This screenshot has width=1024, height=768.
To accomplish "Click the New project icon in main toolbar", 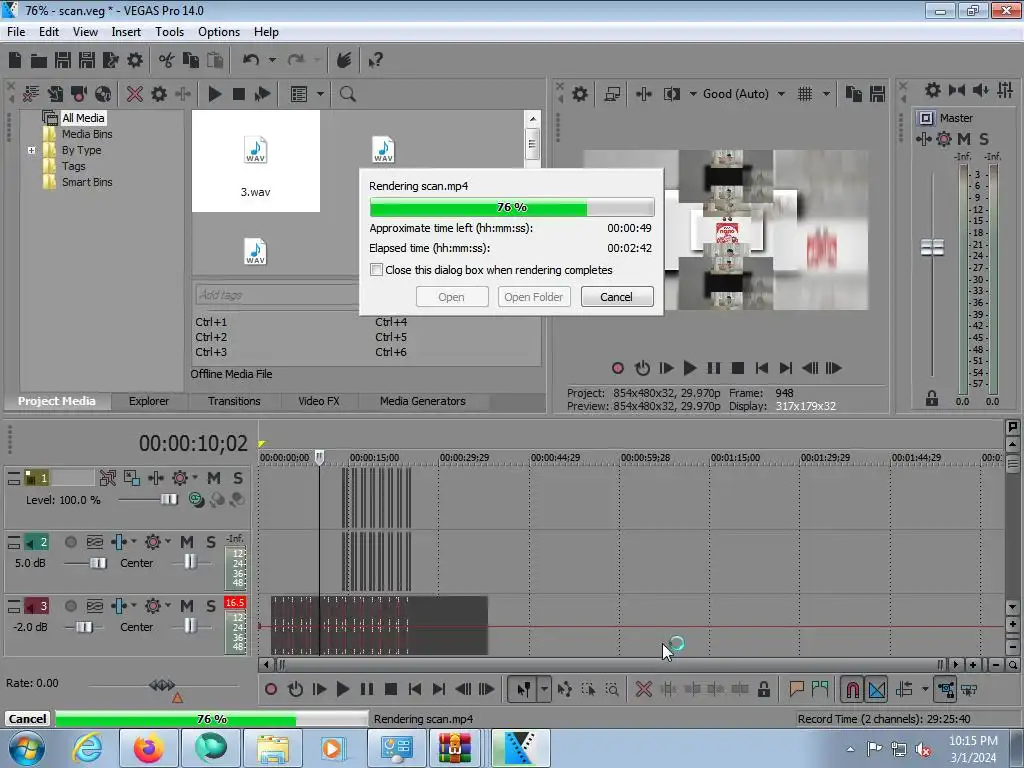I will (x=15, y=60).
